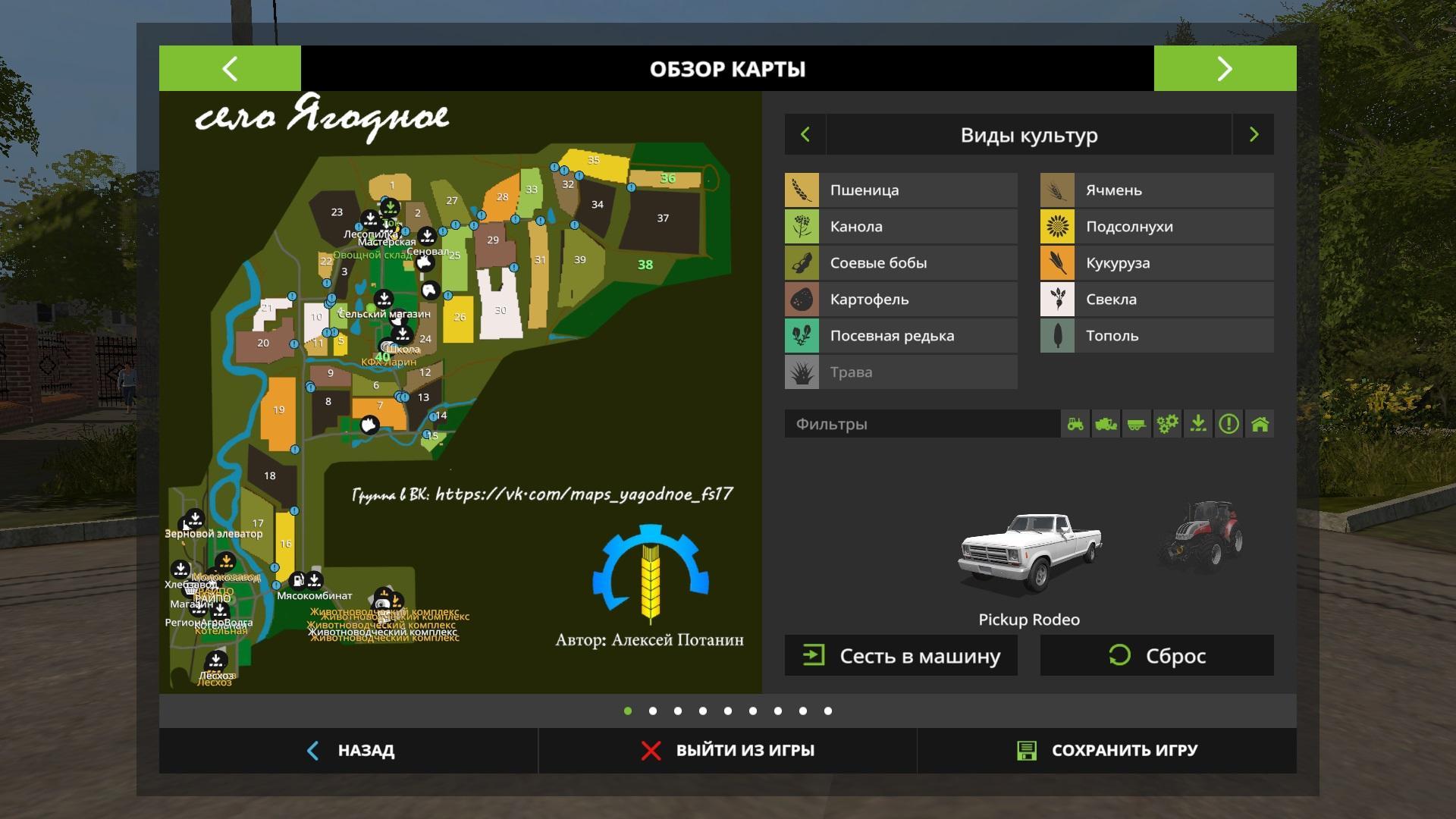
Task: Click the Мясокомбинат fuel pump map icon
Action: [298, 581]
